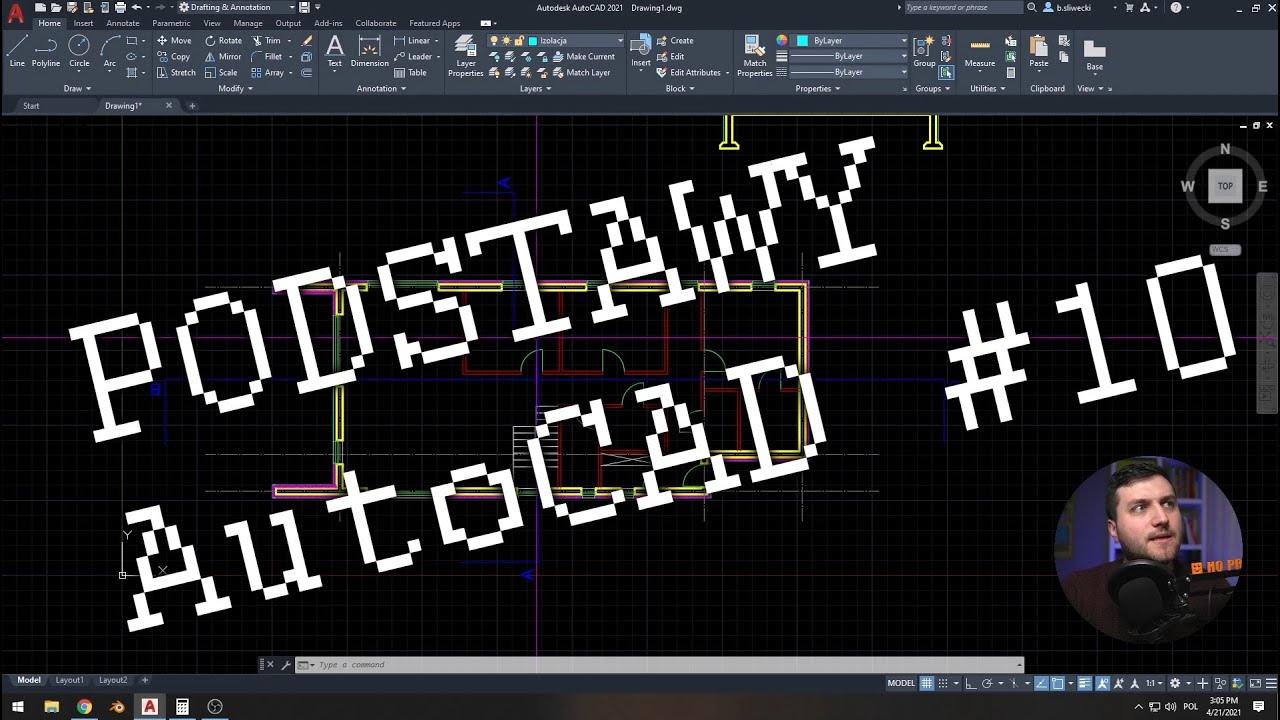Toggle object snap tracking in status bar

1042,683
